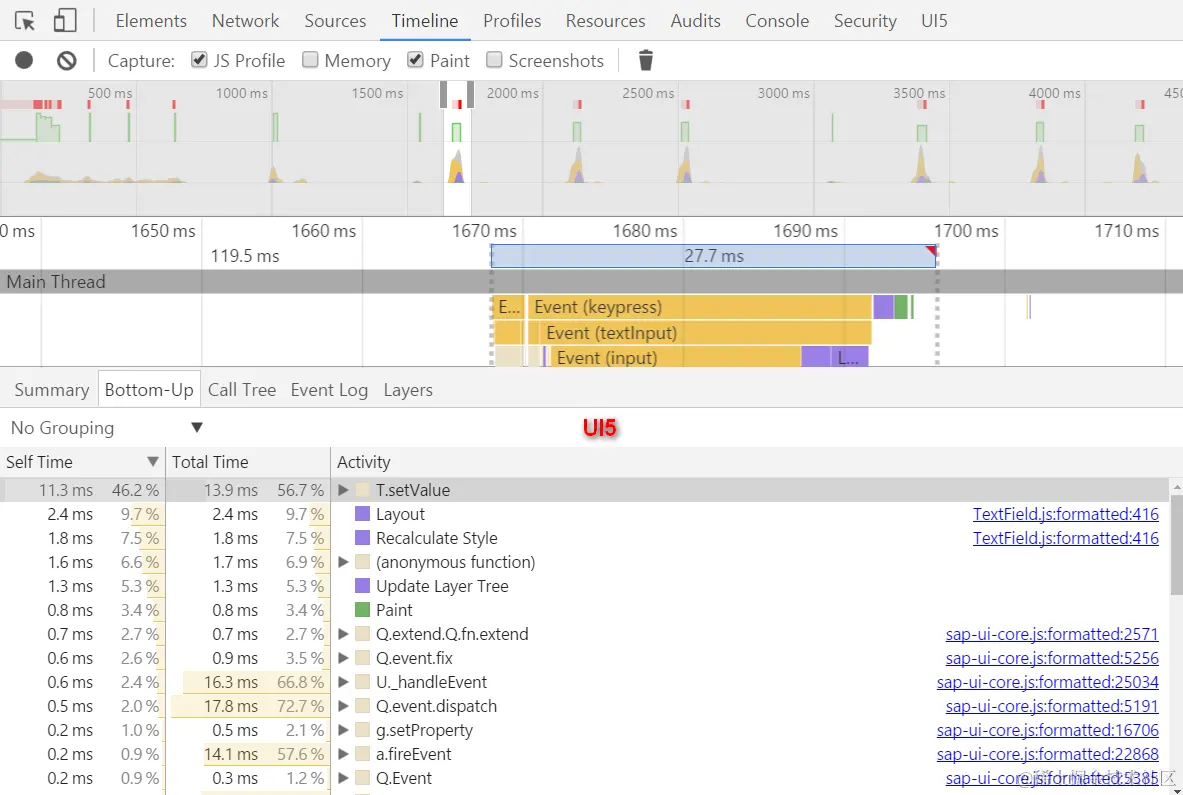Enable the Memory capture checkbox
The width and height of the screenshot is (1183, 795).
tap(309, 60)
